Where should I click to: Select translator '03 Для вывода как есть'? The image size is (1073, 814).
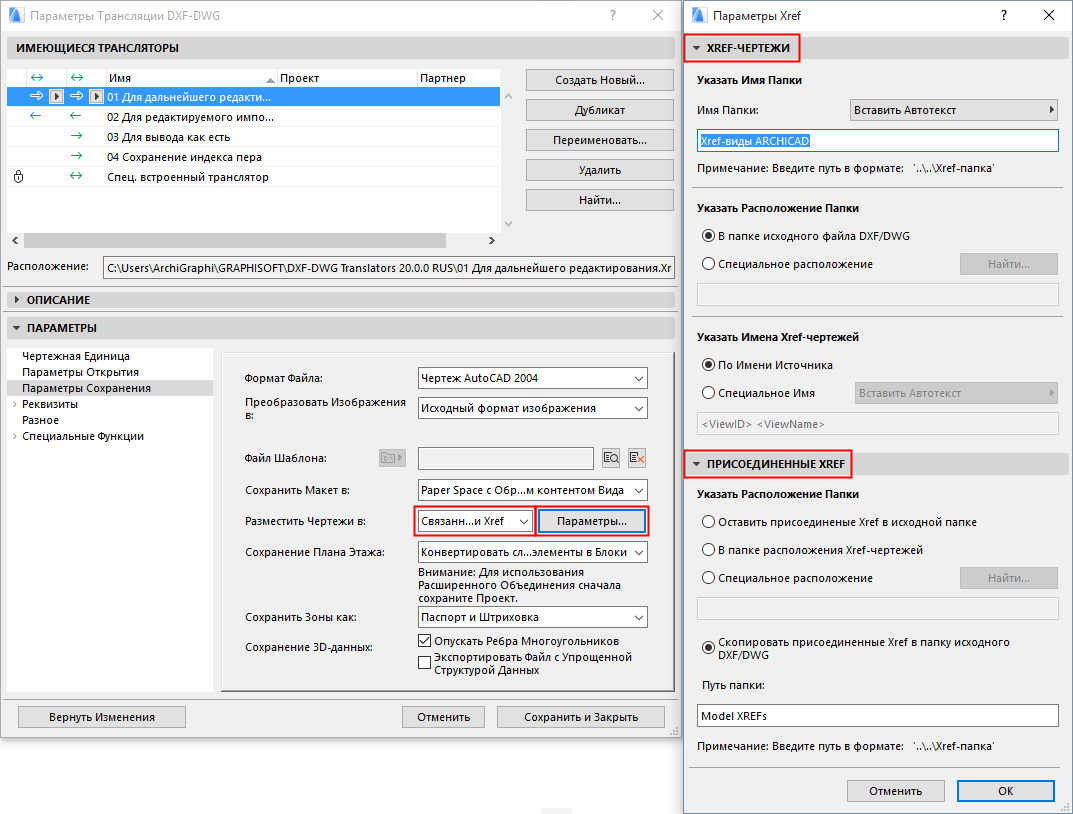[x=253, y=137]
